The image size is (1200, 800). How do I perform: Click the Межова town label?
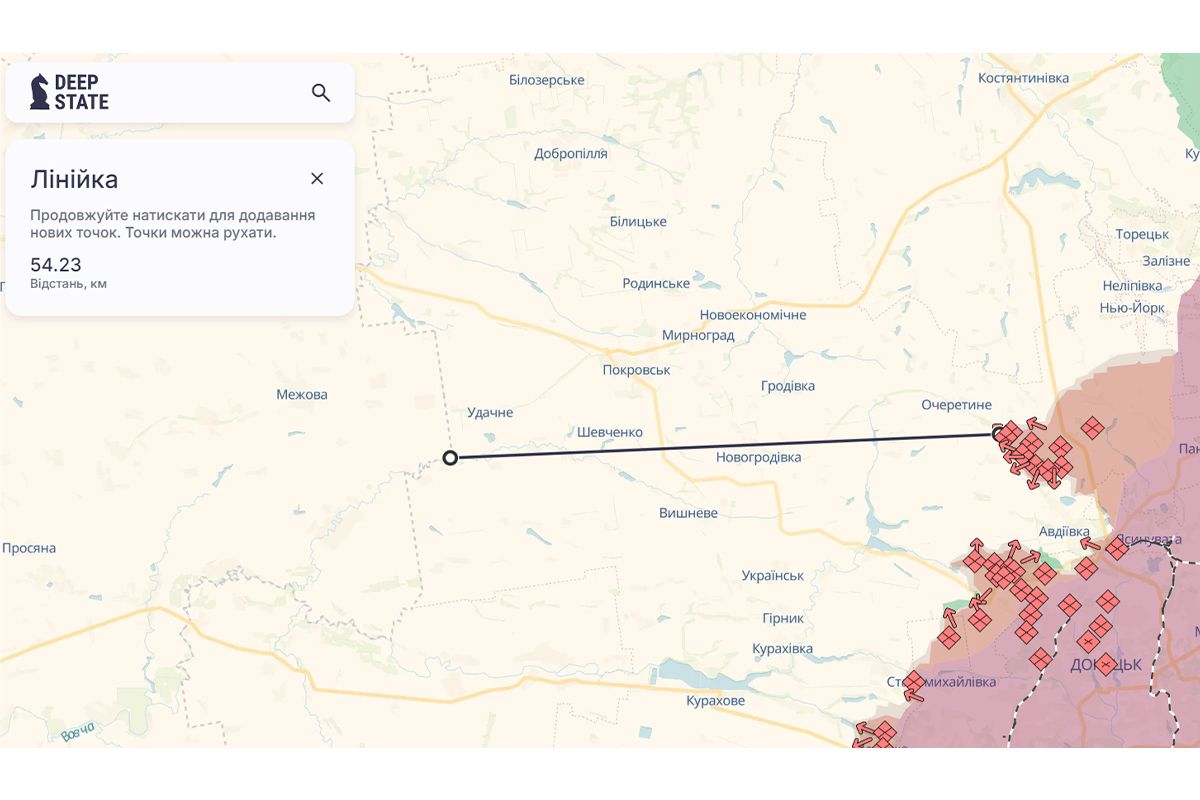(x=302, y=395)
